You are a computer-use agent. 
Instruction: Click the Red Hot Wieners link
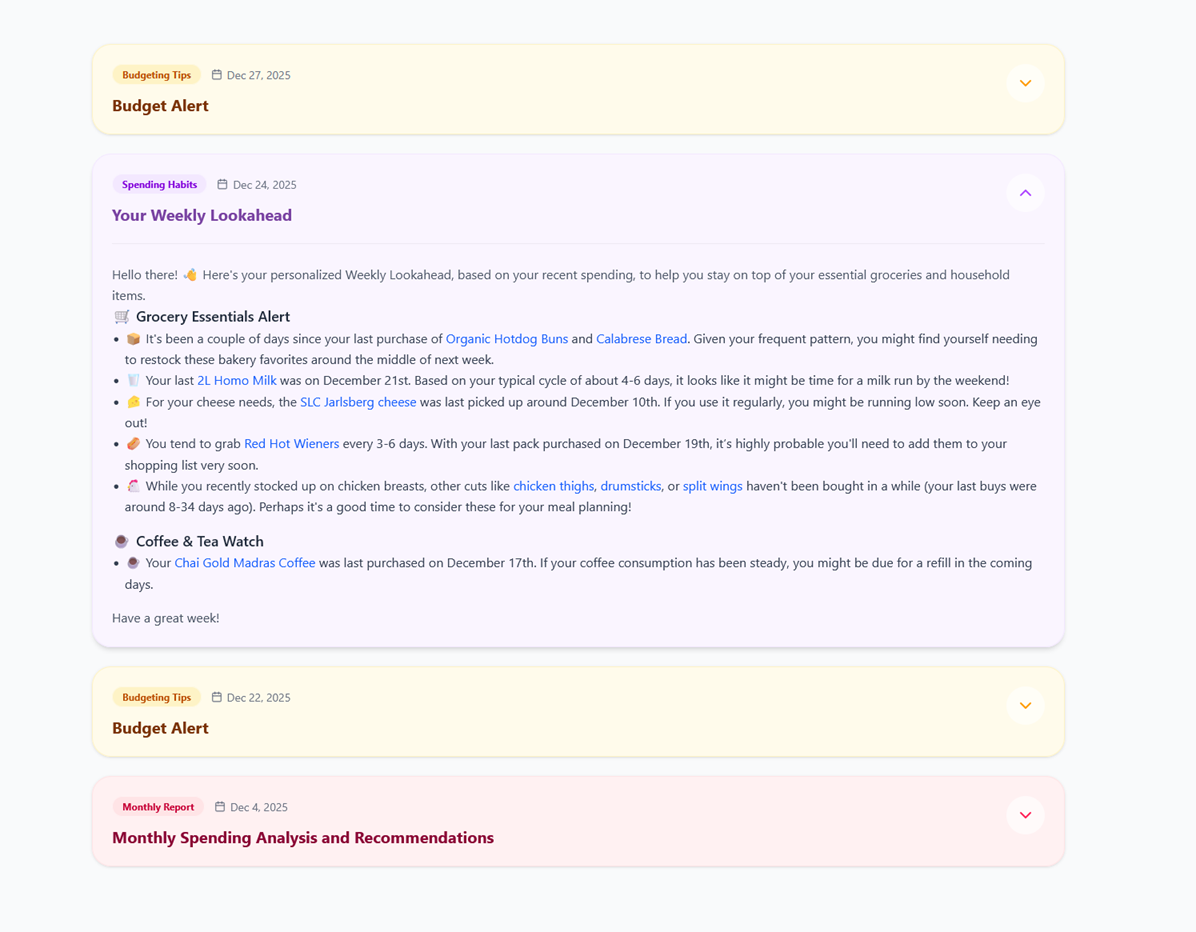click(x=291, y=444)
